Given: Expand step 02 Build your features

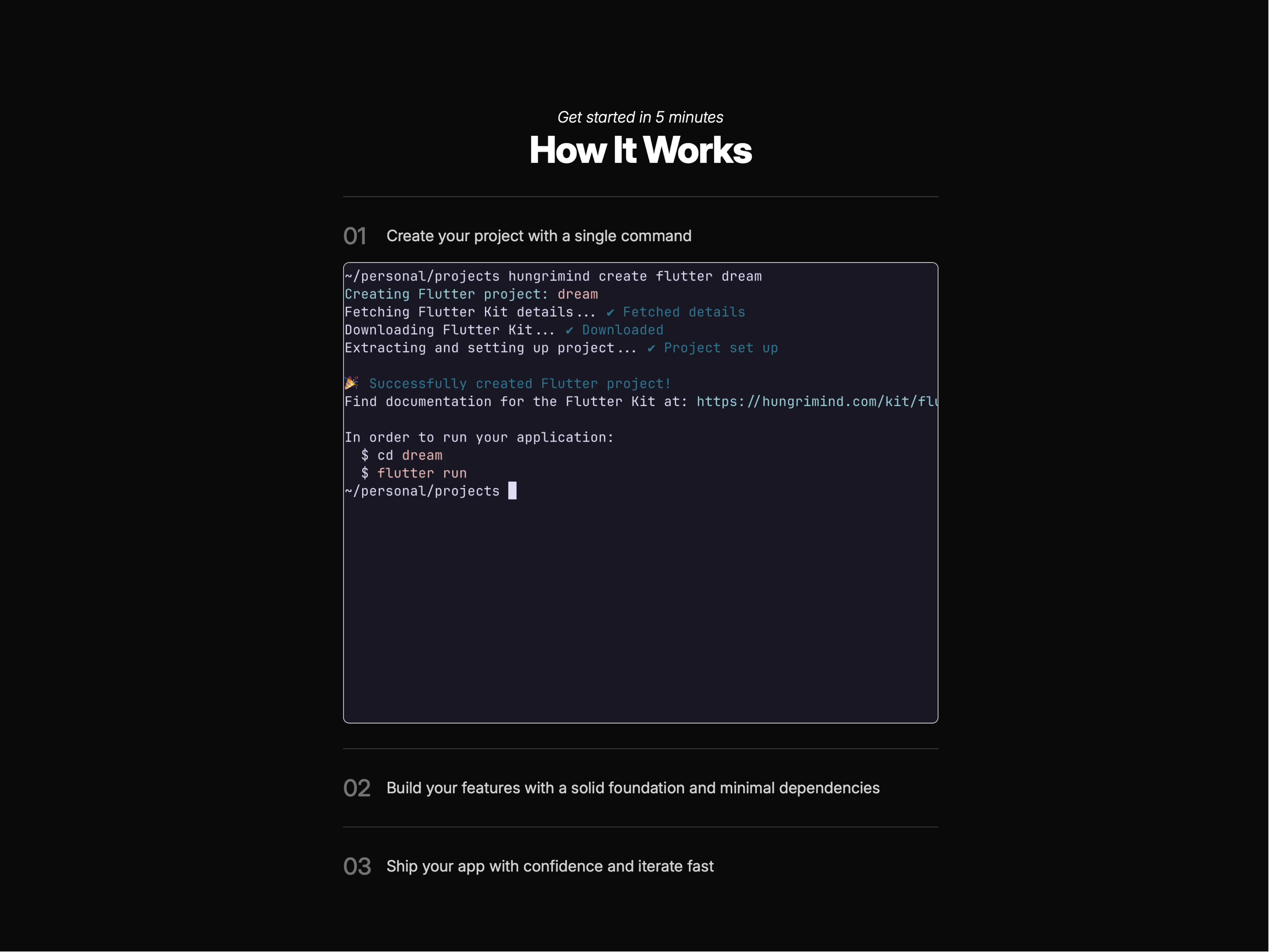Looking at the screenshot, I should click(x=632, y=788).
